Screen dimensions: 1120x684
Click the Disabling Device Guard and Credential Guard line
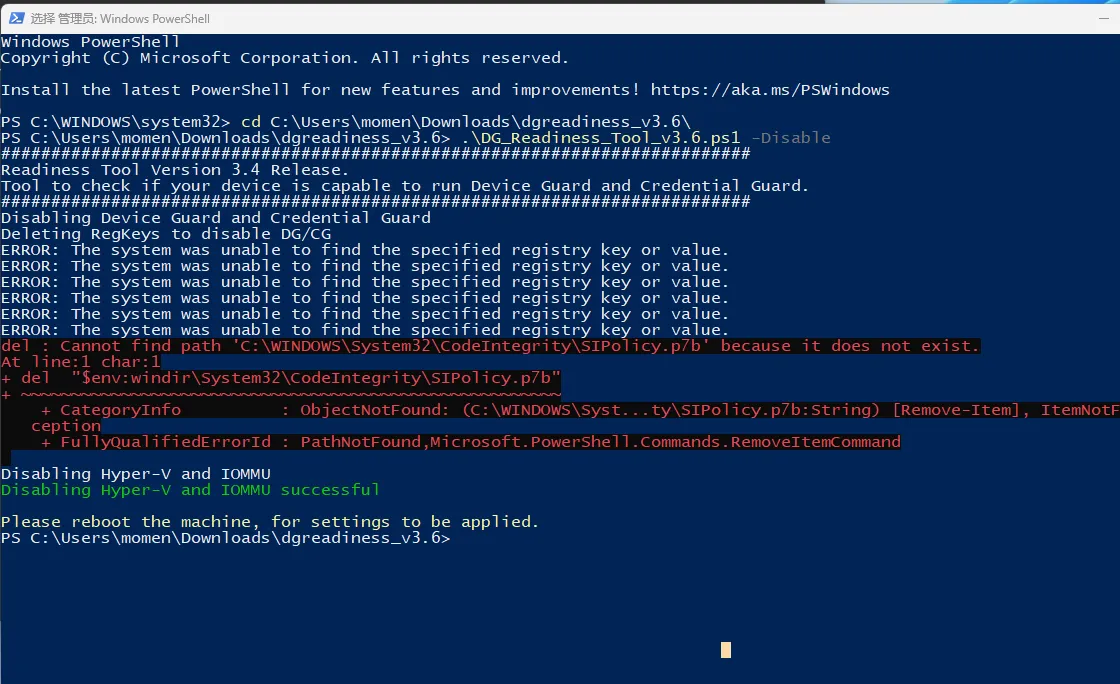216,218
